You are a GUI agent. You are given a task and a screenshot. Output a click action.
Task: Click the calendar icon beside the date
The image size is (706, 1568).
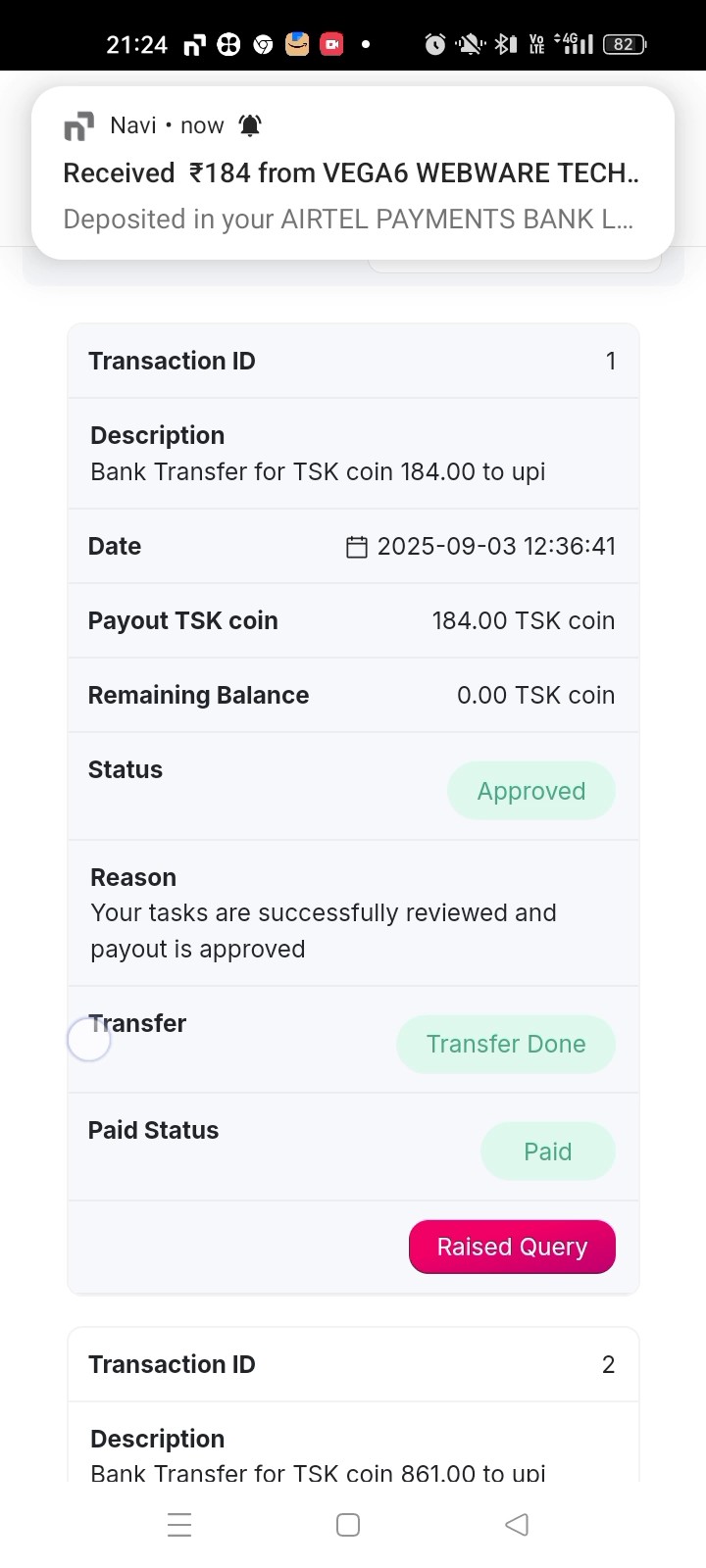tap(357, 547)
